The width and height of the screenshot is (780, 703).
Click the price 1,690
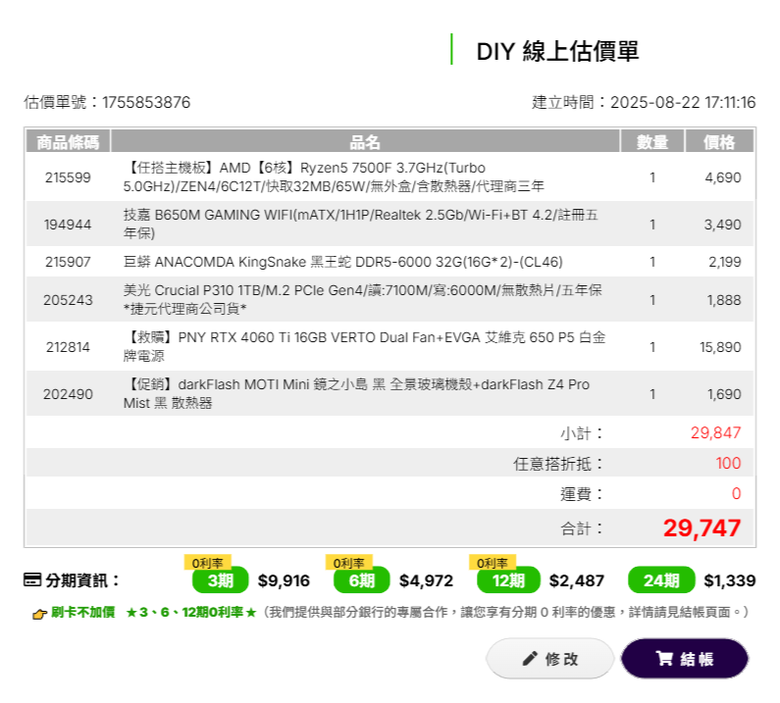[x=724, y=394]
